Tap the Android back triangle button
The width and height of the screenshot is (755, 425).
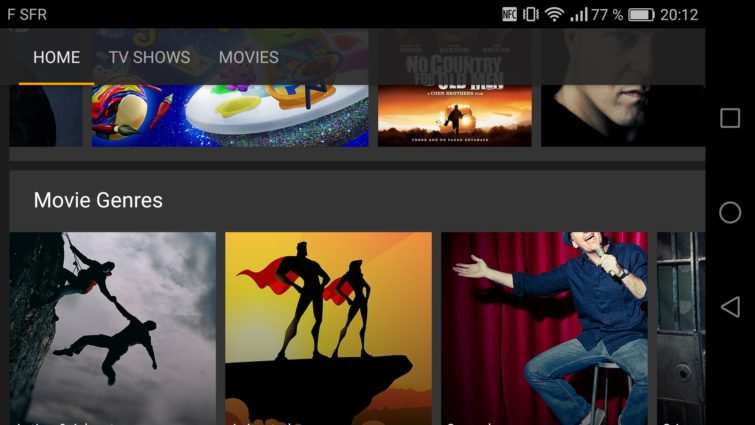[x=730, y=307]
